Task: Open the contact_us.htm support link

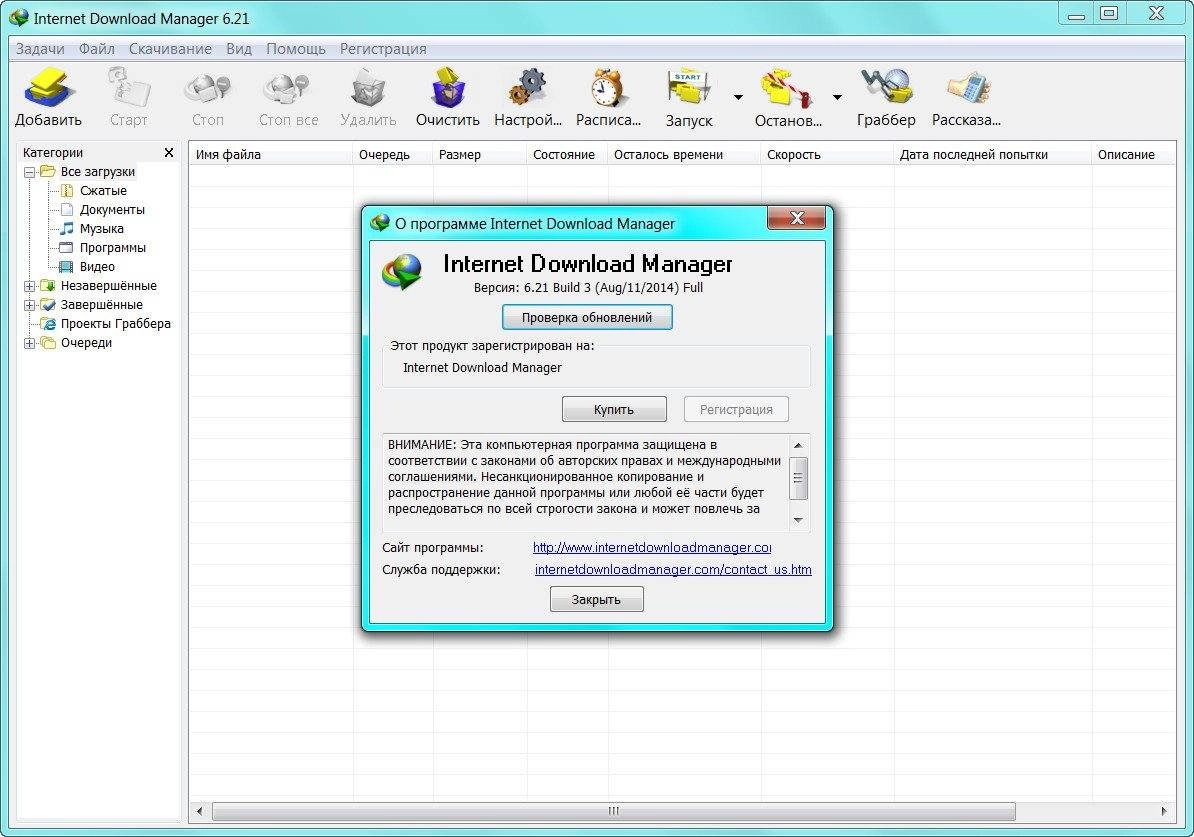Action: tap(673, 570)
